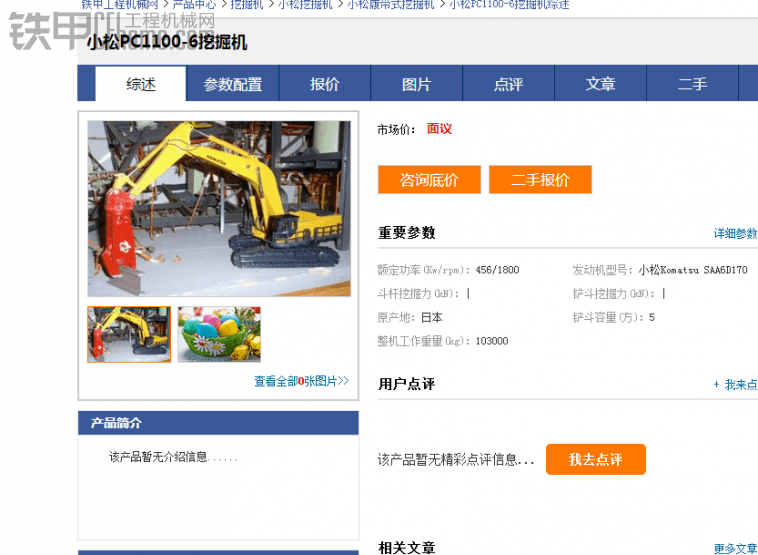This screenshot has width=758, height=555.
Task: Click the 重要参数 heading
Action: point(407,233)
